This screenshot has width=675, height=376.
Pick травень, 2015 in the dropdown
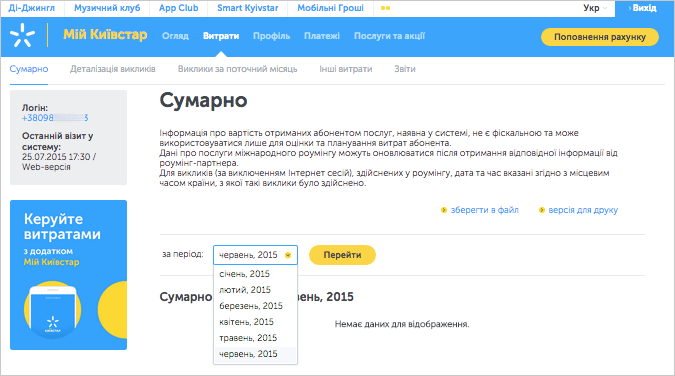(255, 338)
